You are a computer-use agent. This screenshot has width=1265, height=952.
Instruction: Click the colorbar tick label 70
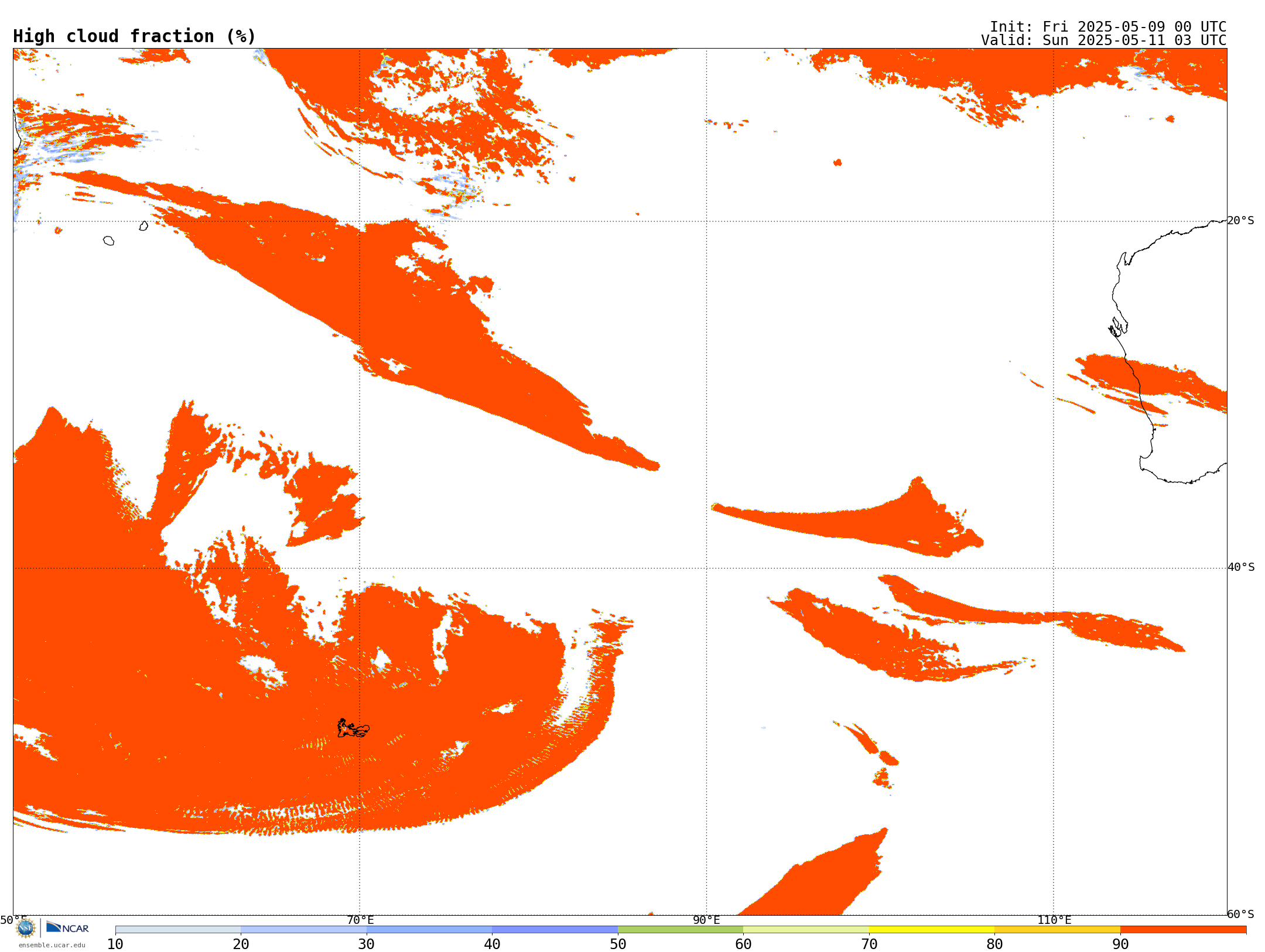tap(869, 944)
